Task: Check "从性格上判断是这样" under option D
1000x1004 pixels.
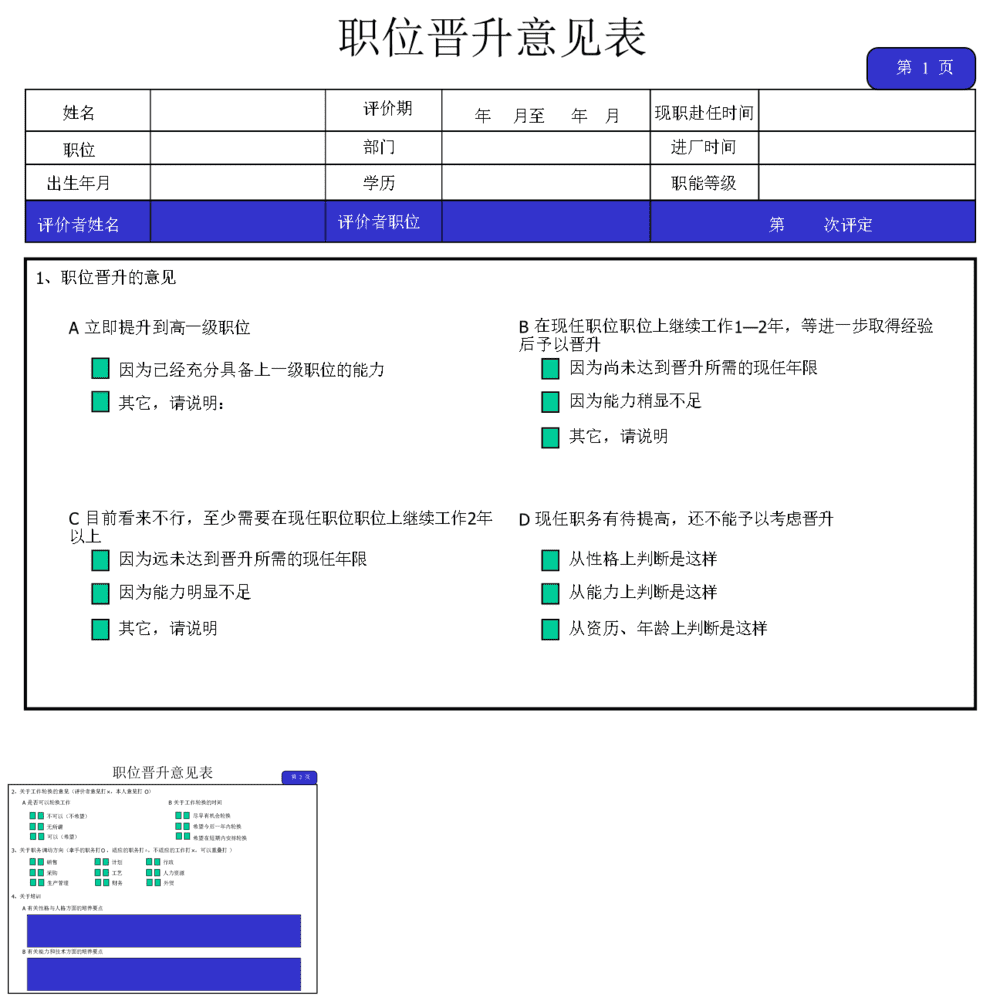Action: [550, 560]
